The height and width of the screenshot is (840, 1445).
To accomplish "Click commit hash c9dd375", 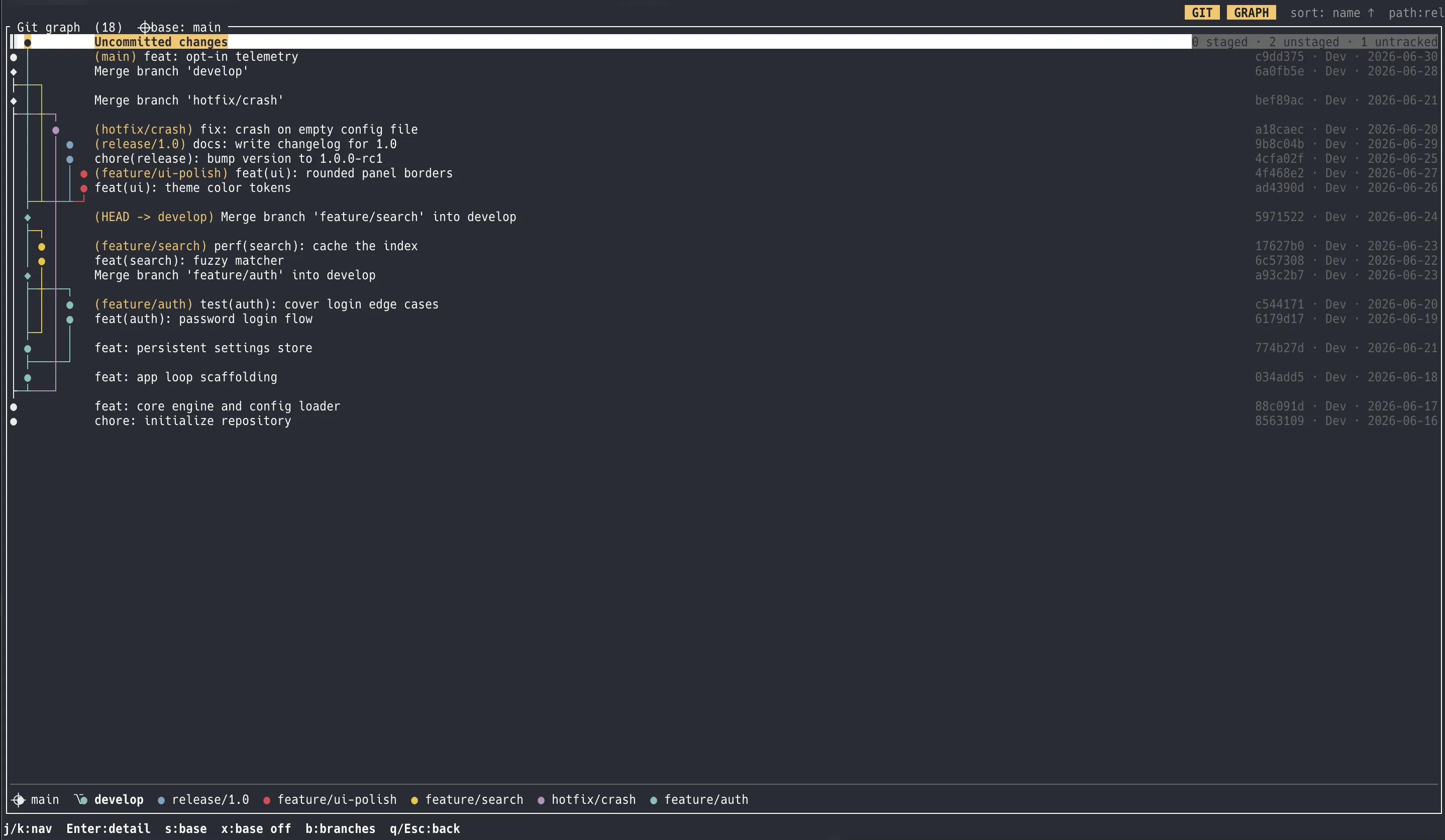I will (1279, 57).
